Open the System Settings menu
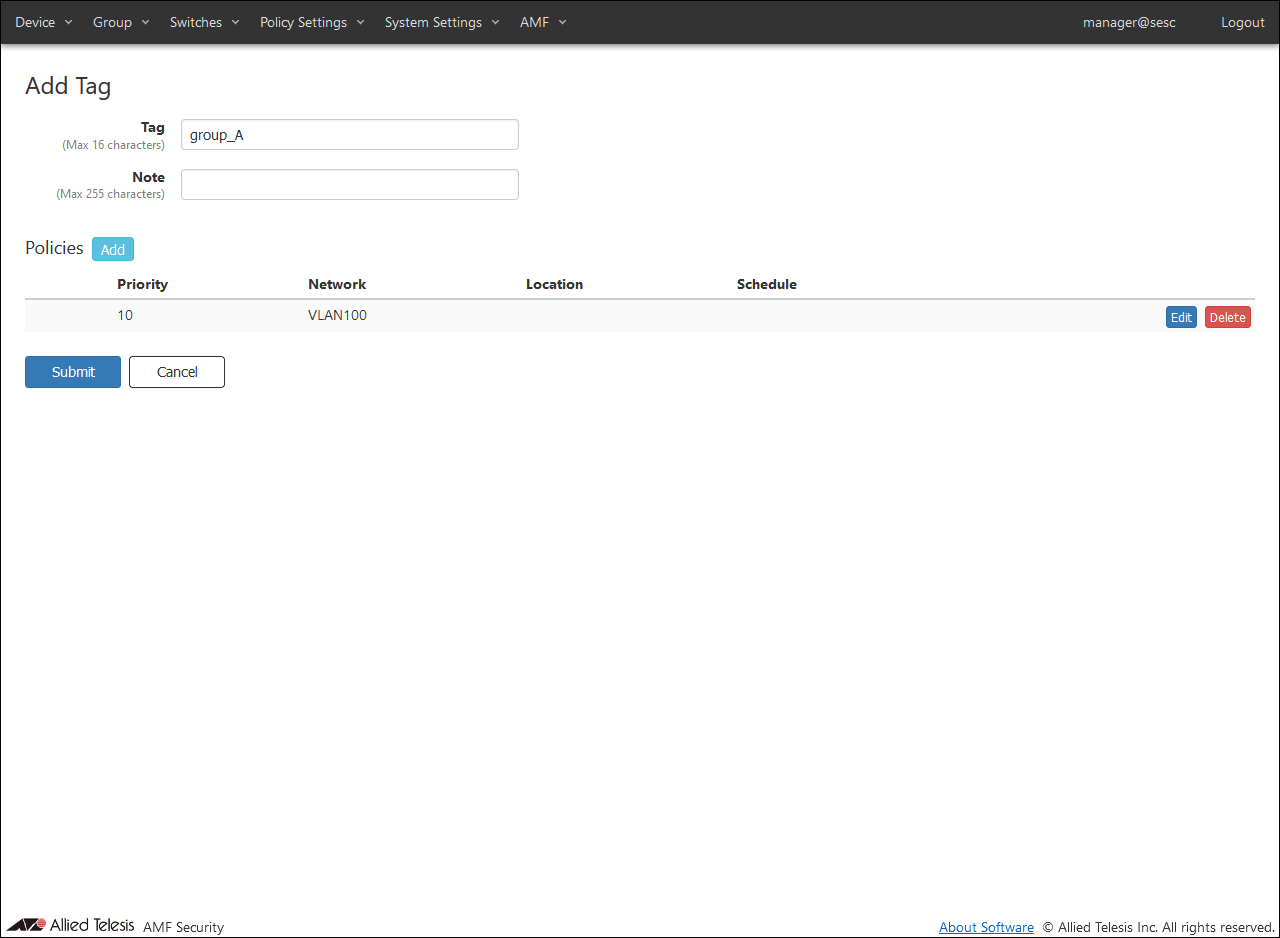The width and height of the screenshot is (1280, 938). pos(442,22)
